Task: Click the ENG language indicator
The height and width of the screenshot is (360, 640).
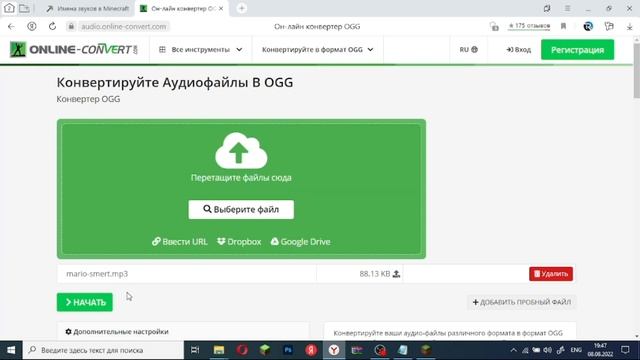Action: pyautogui.click(x=576, y=350)
